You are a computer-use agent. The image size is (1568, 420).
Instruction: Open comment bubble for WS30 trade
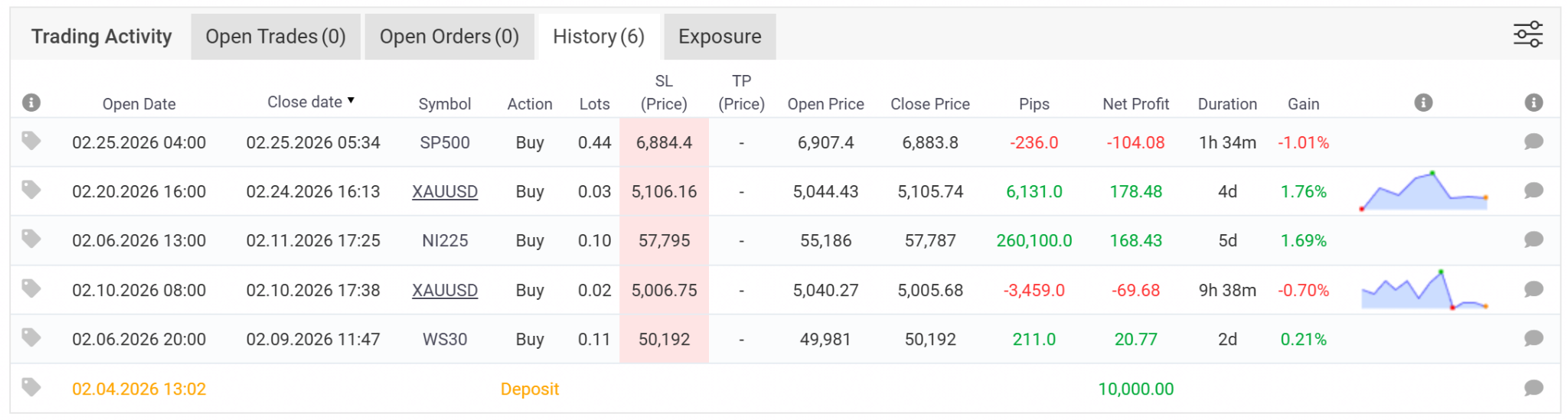(1533, 338)
